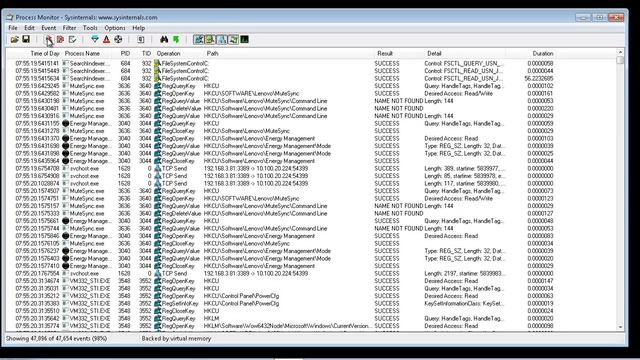
Task: Click the Find binoculars icon
Action: tap(164, 40)
